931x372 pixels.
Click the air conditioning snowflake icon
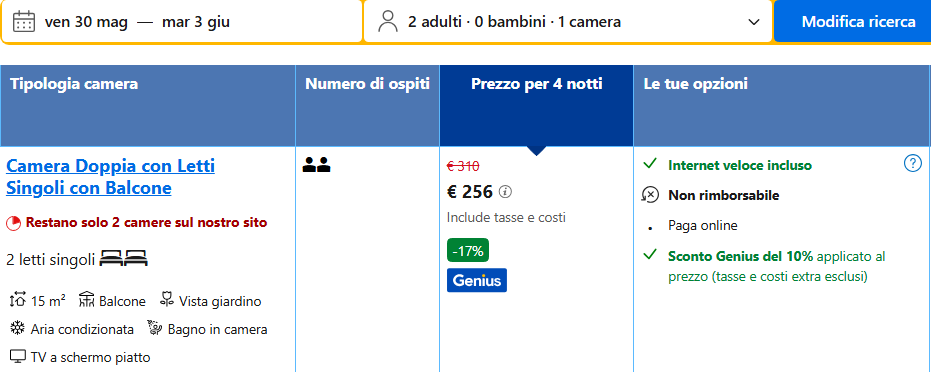(17, 328)
